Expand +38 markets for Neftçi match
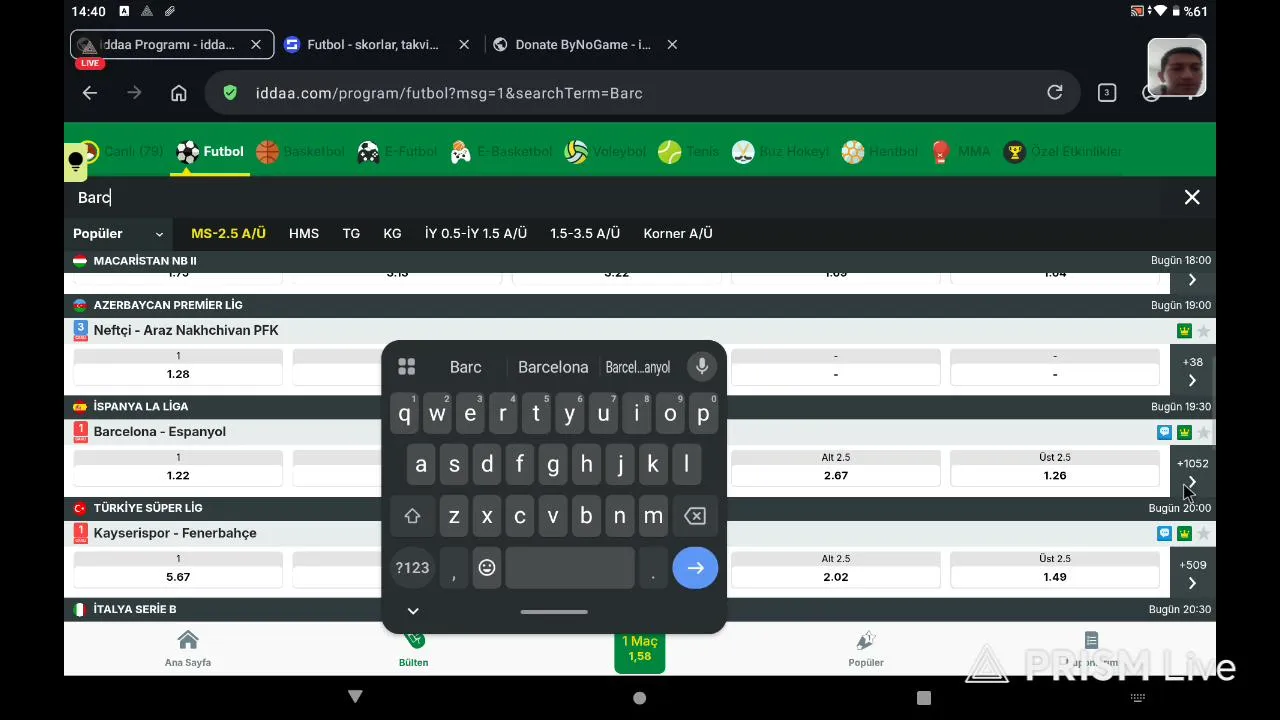Viewport: 1280px width, 720px height. pos(1192,371)
